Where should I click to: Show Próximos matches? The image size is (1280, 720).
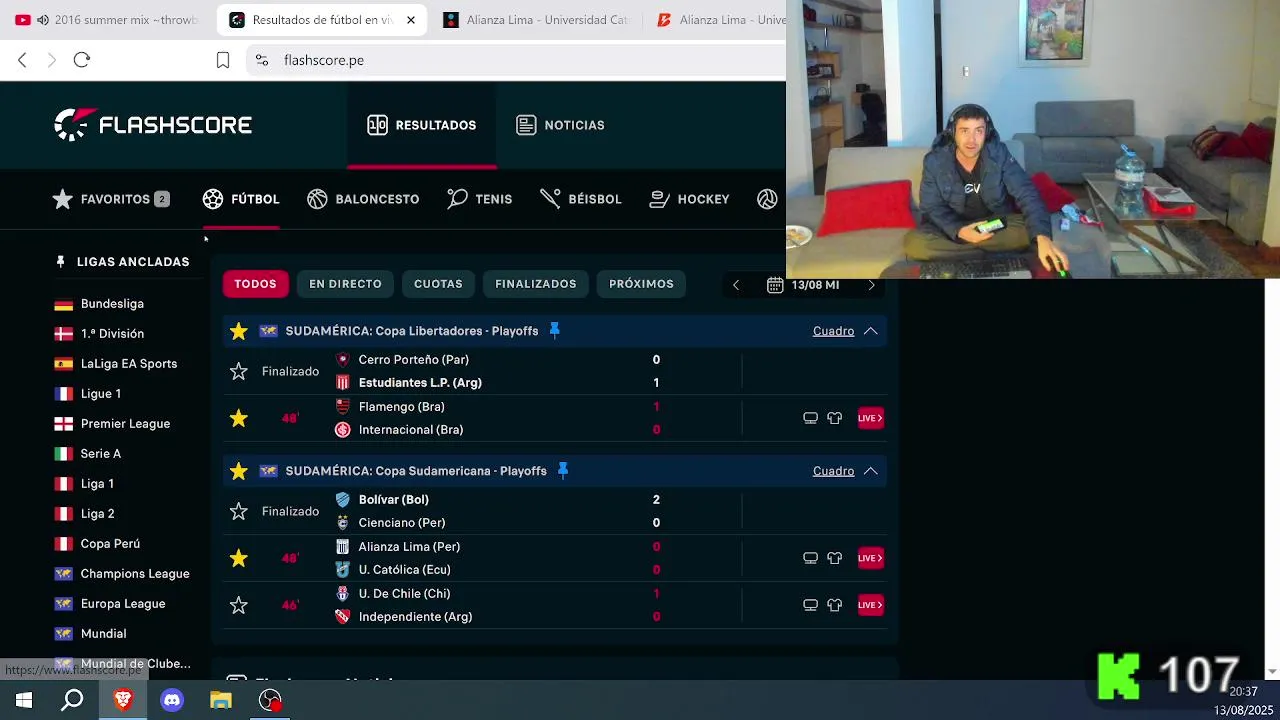point(641,284)
